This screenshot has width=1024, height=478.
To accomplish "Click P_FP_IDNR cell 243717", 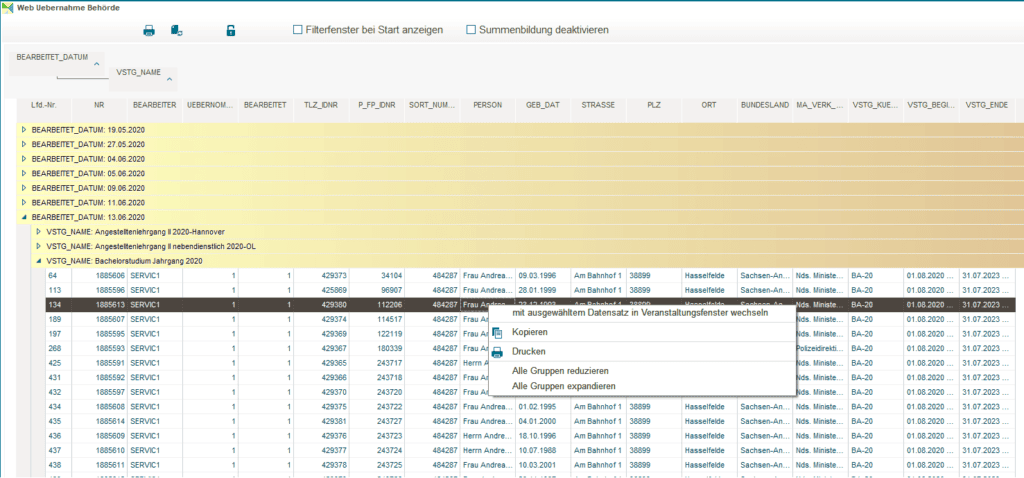I will coord(377,362).
